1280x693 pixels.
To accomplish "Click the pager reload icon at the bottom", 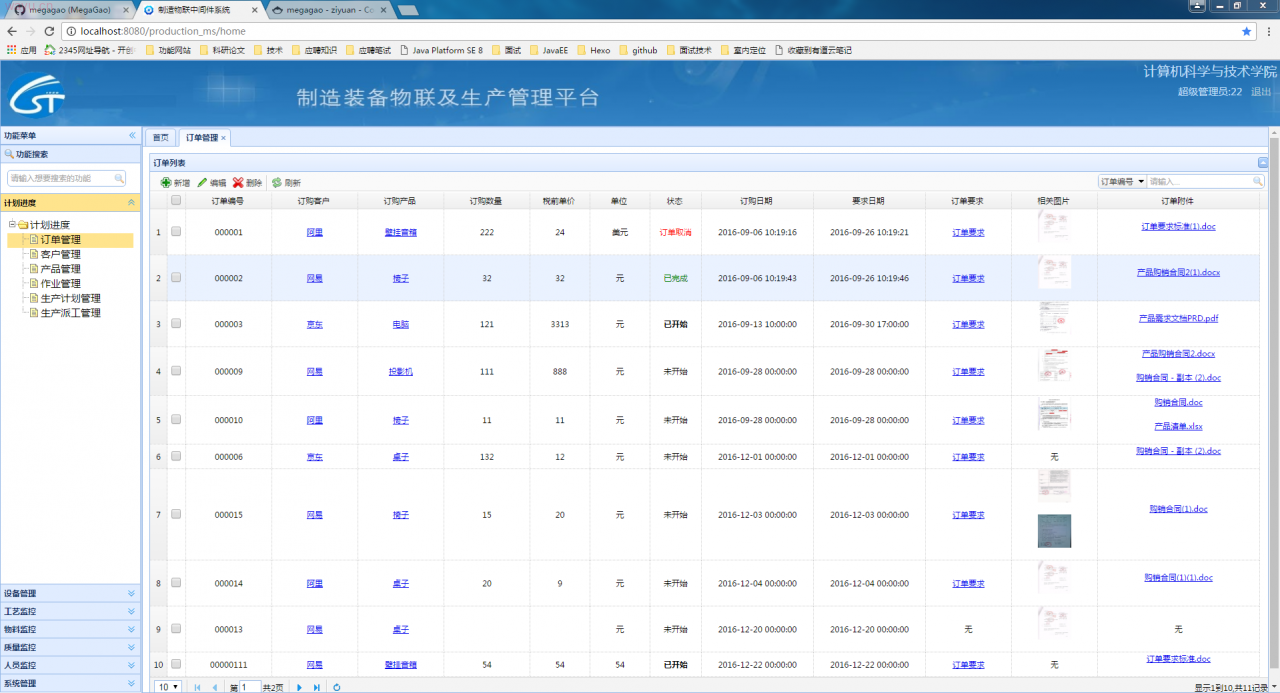I will 337,687.
